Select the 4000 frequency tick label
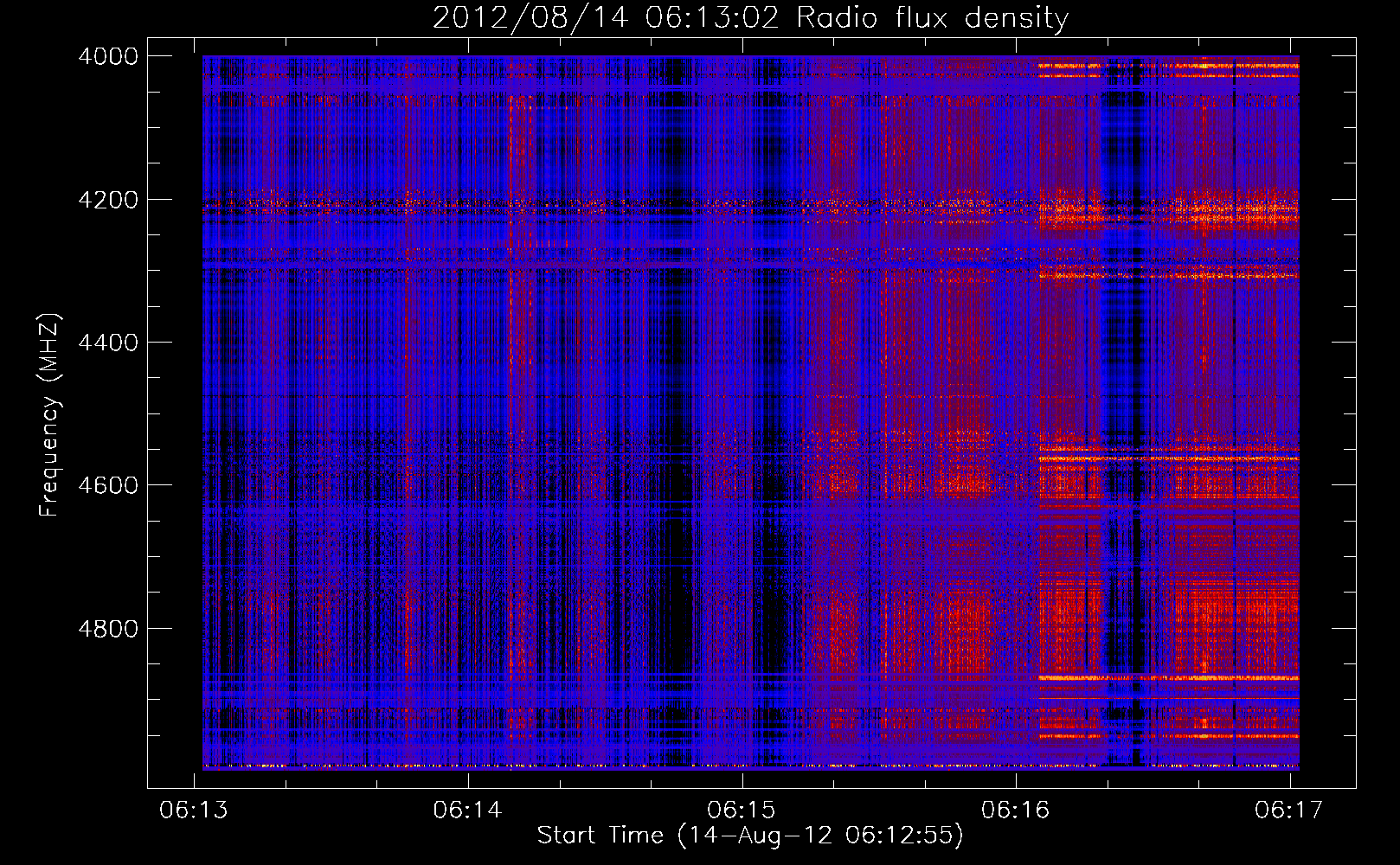Screen dimensions: 1400x865 point(108,56)
